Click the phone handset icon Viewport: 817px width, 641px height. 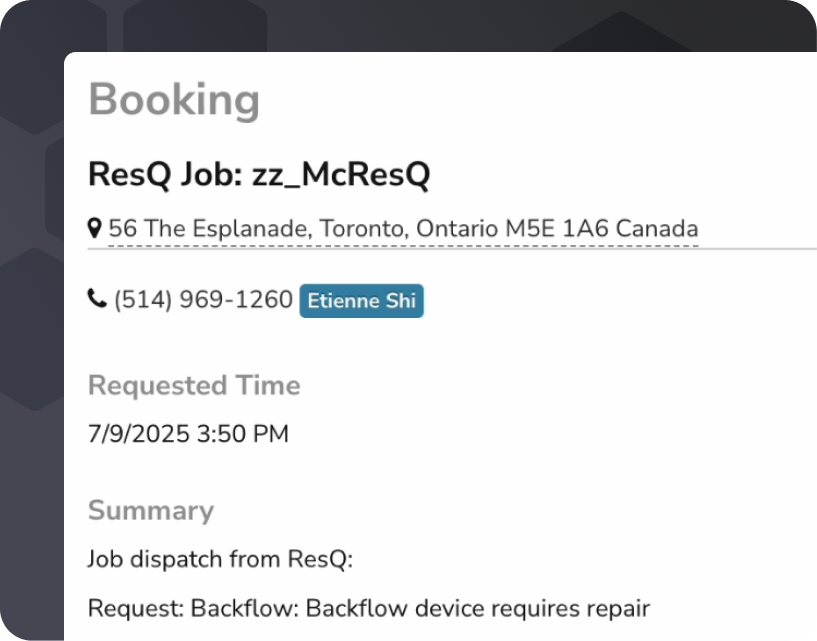[97, 299]
